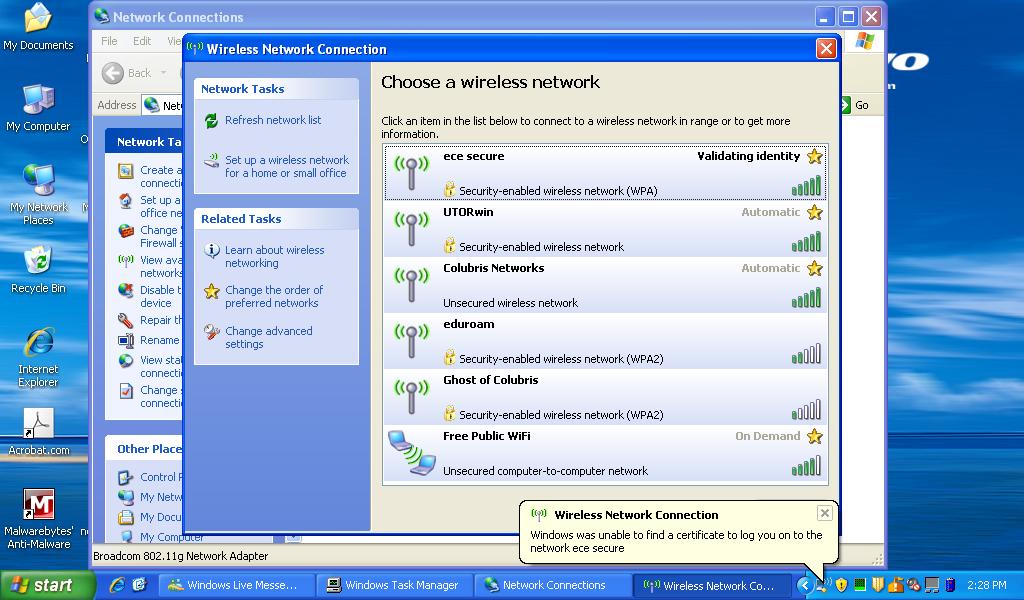Open the Edit menu in Network Connections
The image size is (1024, 600).
click(142, 41)
